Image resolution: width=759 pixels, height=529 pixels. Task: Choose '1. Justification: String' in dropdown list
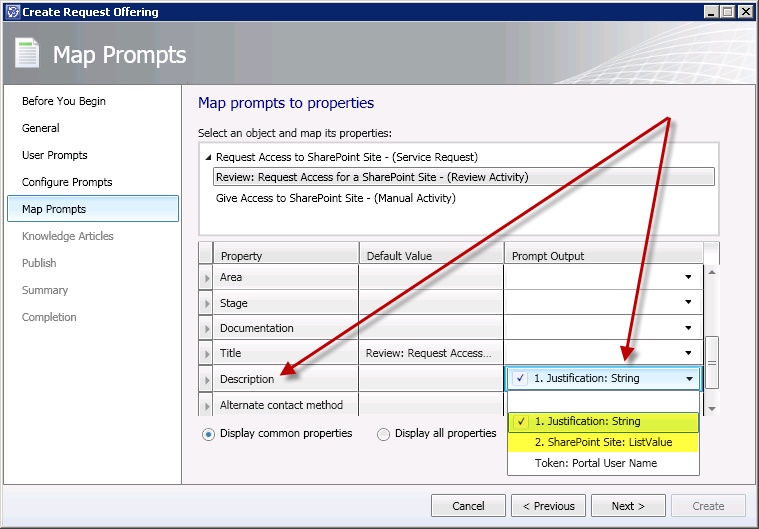(587, 422)
